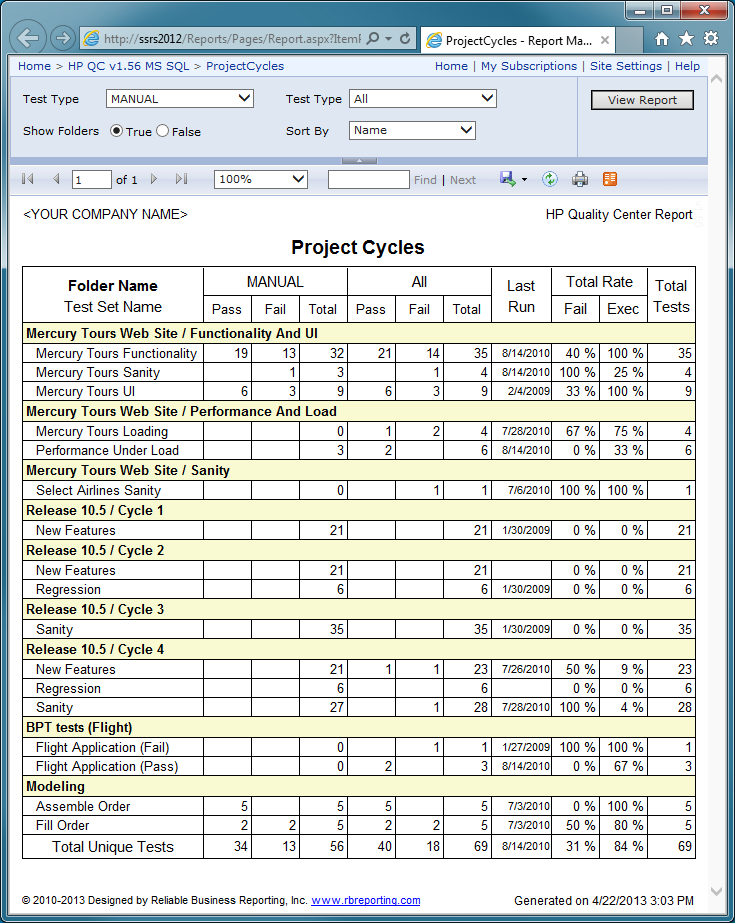Open Site Settings
Image resolution: width=735 pixels, height=923 pixels.
click(x=626, y=66)
